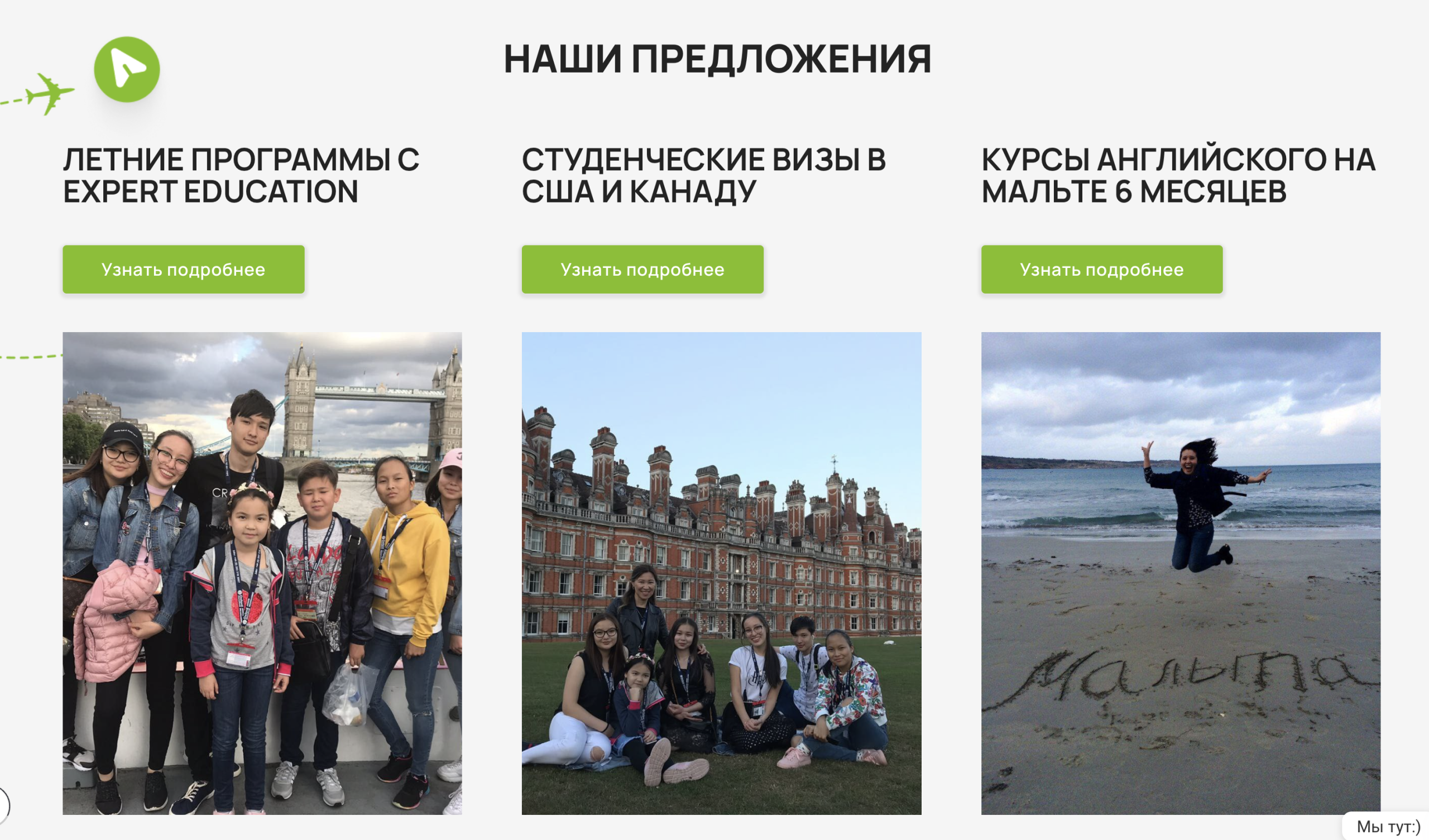Click the partial circular button at the left edge
This screenshot has width=1429, height=840.
coord(4,805)
